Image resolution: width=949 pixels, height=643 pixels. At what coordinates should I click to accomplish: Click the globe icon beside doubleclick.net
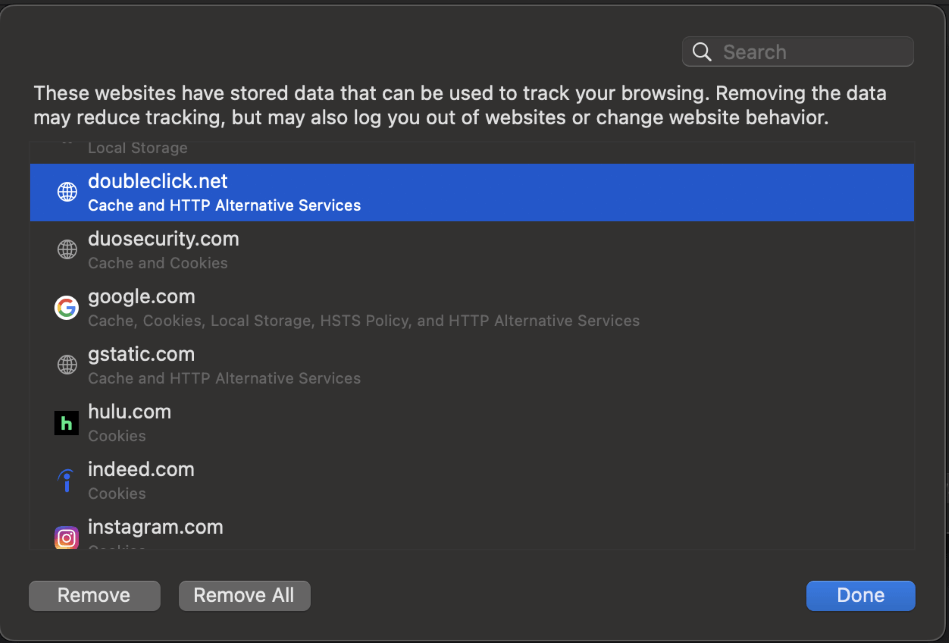point(67,192)
